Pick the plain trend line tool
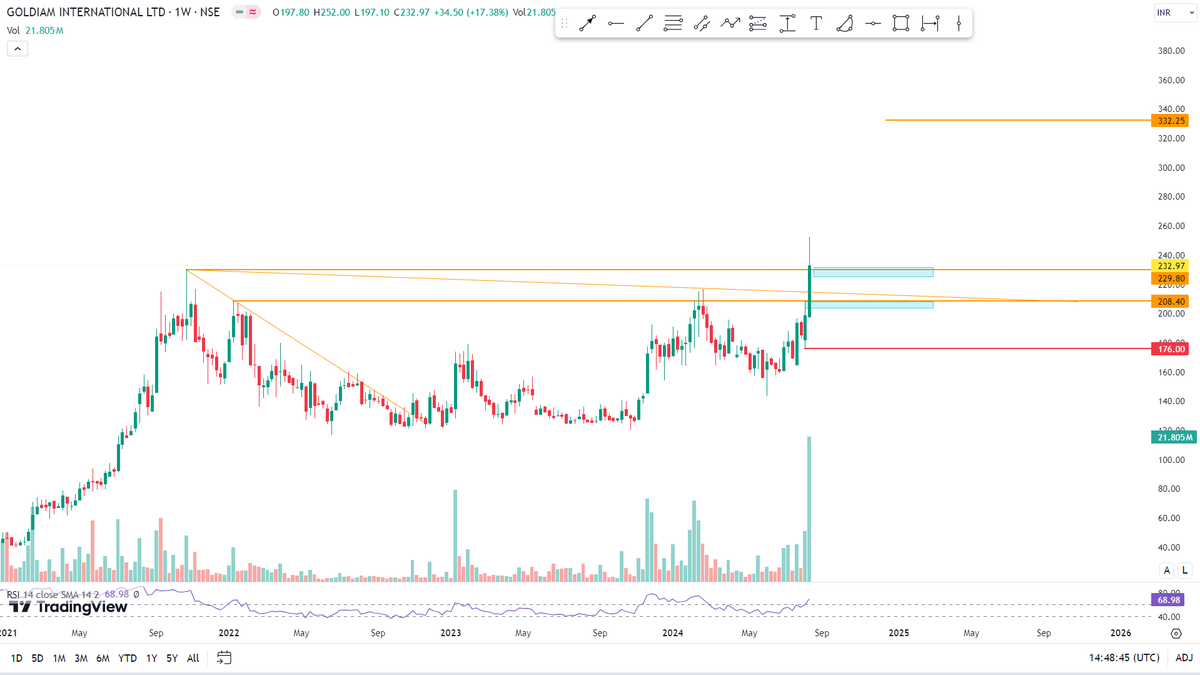Image resolution: width=1200 pixels, height=675 pixels. pyautogui.click(x=644, y=23)
